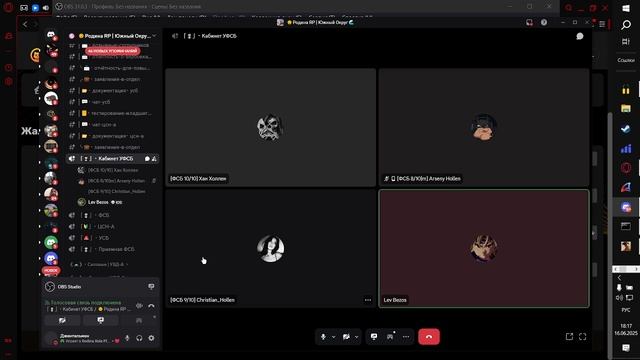The height and width of the screenshot is (360, 640).
Task: Open the help icon in Discord title bar
Action: click(544, 22)
